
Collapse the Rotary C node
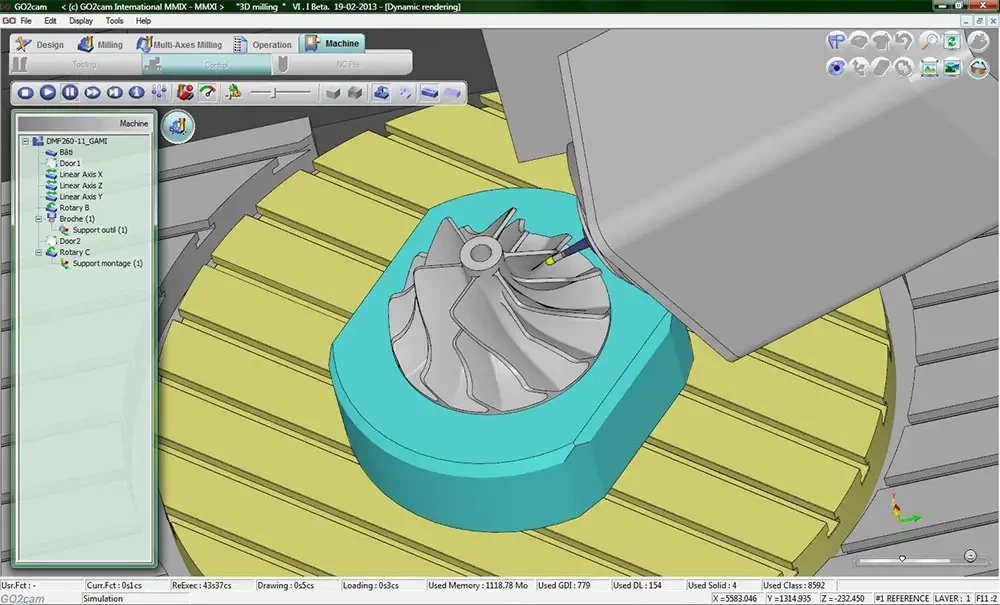pyautogui.click(x=37, y=252)
